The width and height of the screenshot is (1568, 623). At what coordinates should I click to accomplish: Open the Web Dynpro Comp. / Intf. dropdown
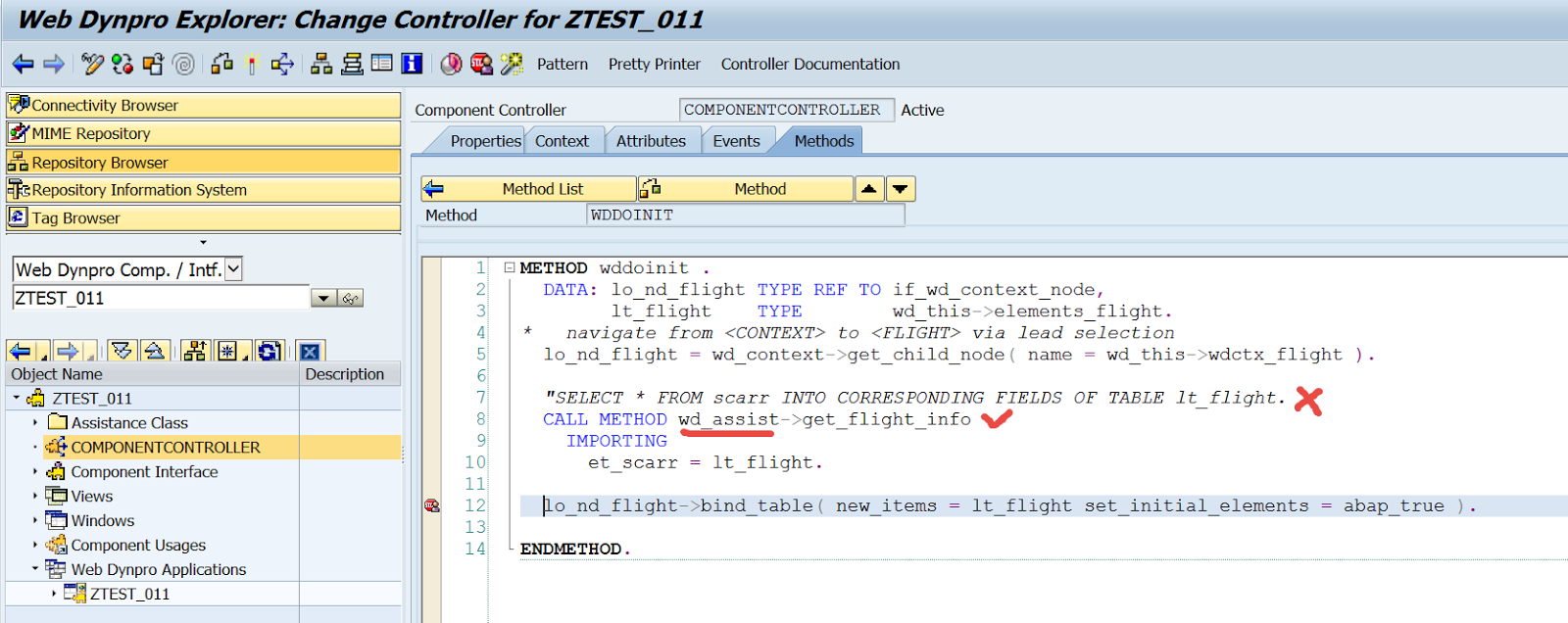233,269
